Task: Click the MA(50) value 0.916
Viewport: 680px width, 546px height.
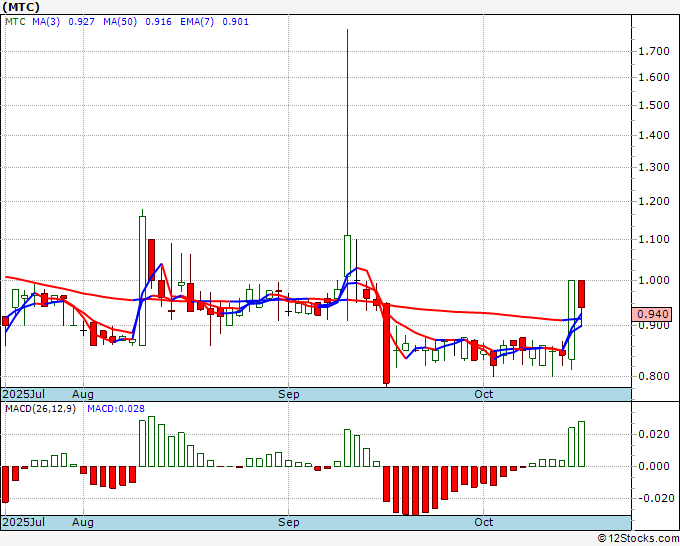Action: (158, 22)
